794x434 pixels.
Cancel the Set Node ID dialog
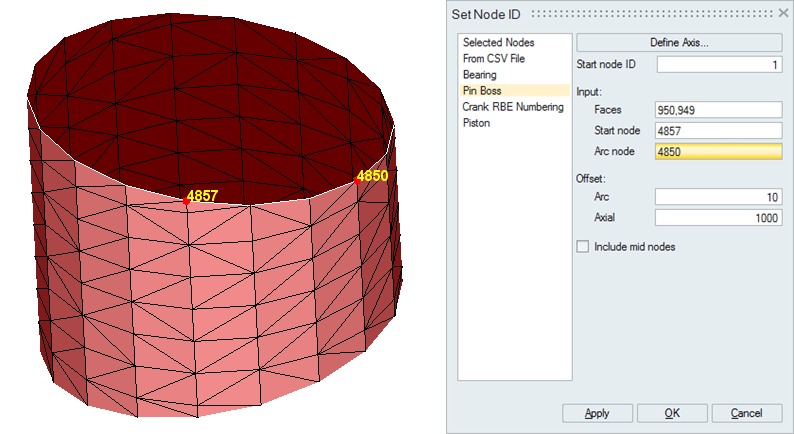tap(746, 413)
